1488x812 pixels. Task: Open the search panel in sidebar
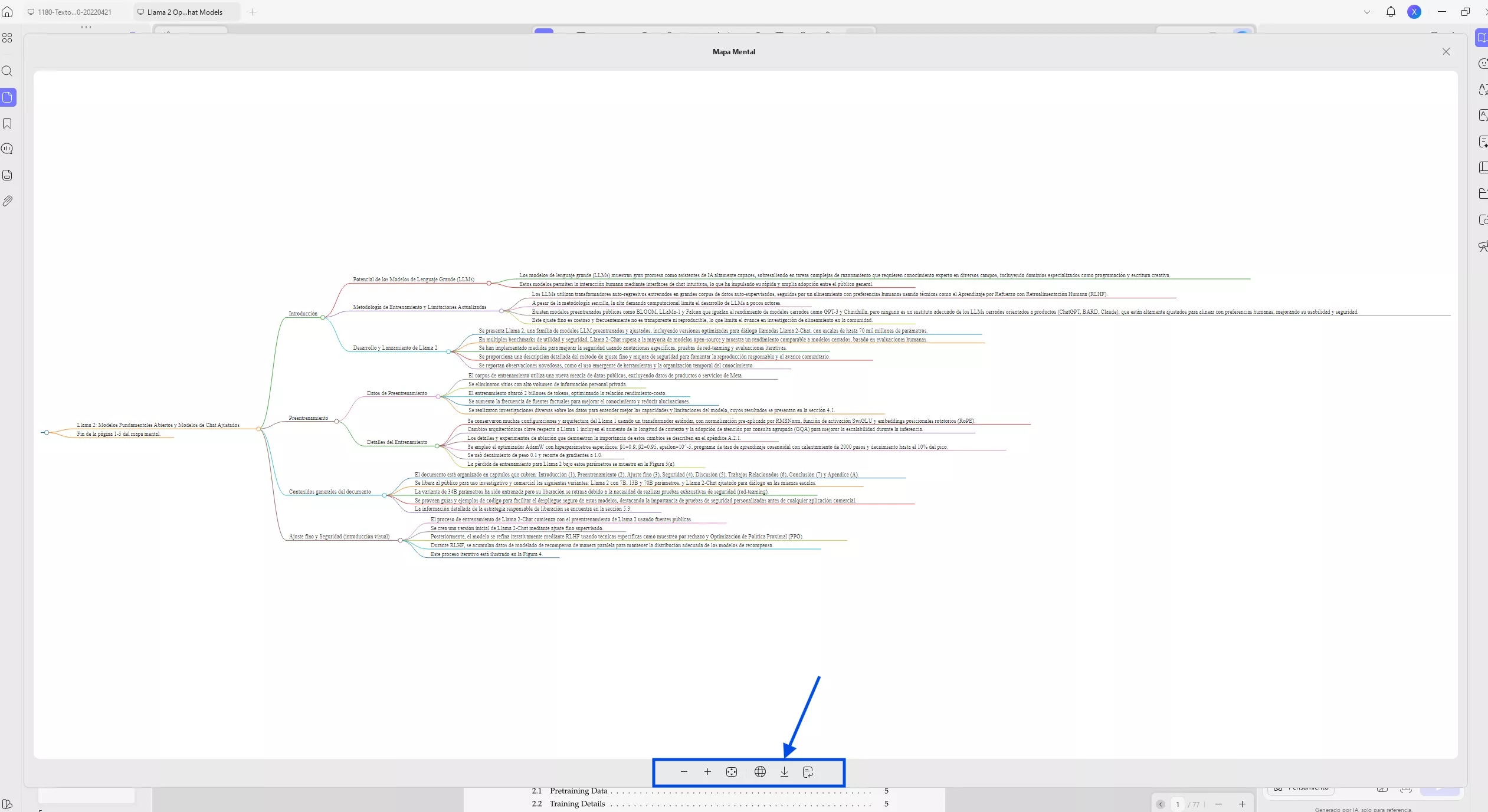[8, 71]
